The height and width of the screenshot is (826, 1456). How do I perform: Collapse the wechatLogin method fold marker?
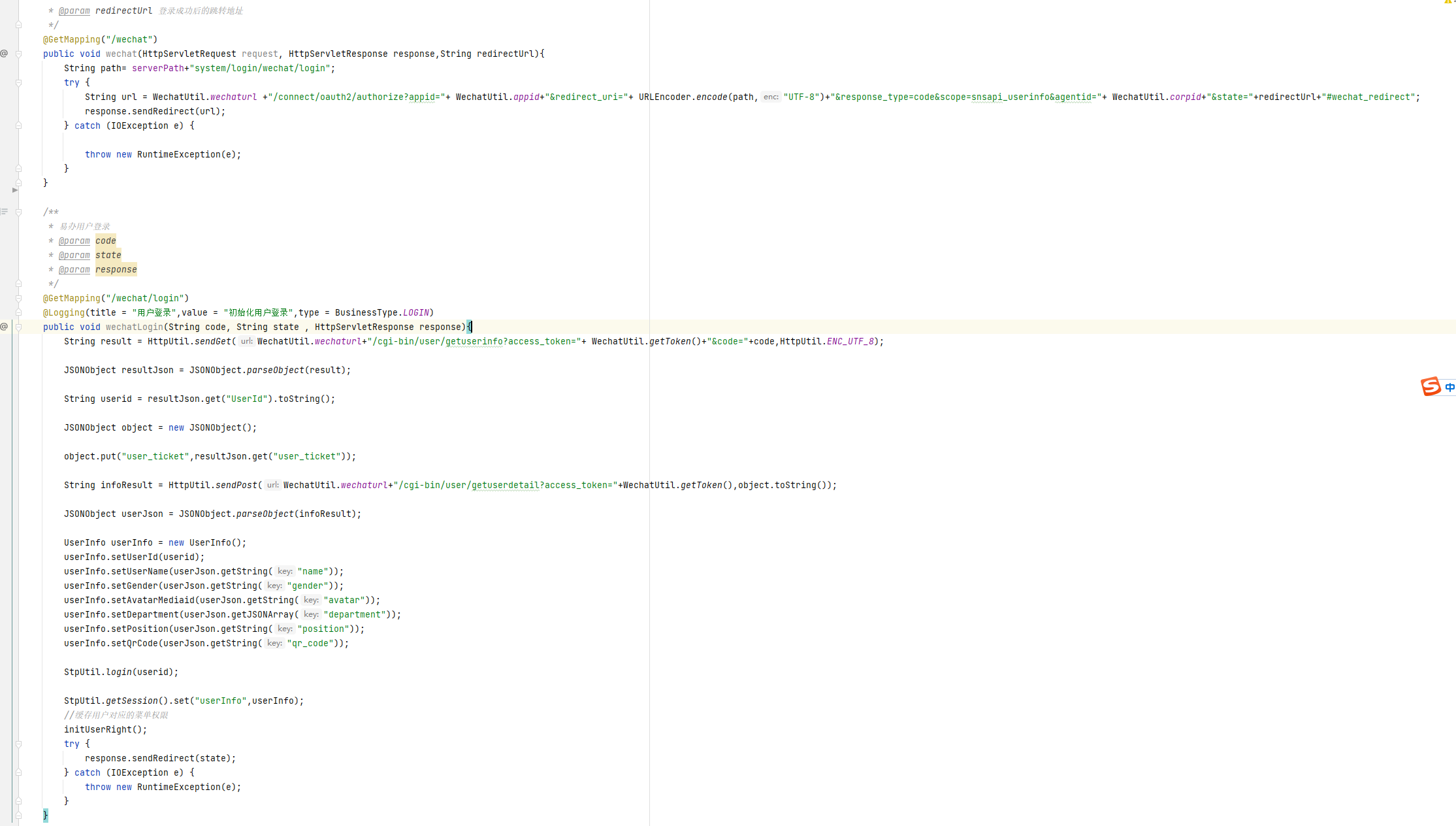[18, 327]
